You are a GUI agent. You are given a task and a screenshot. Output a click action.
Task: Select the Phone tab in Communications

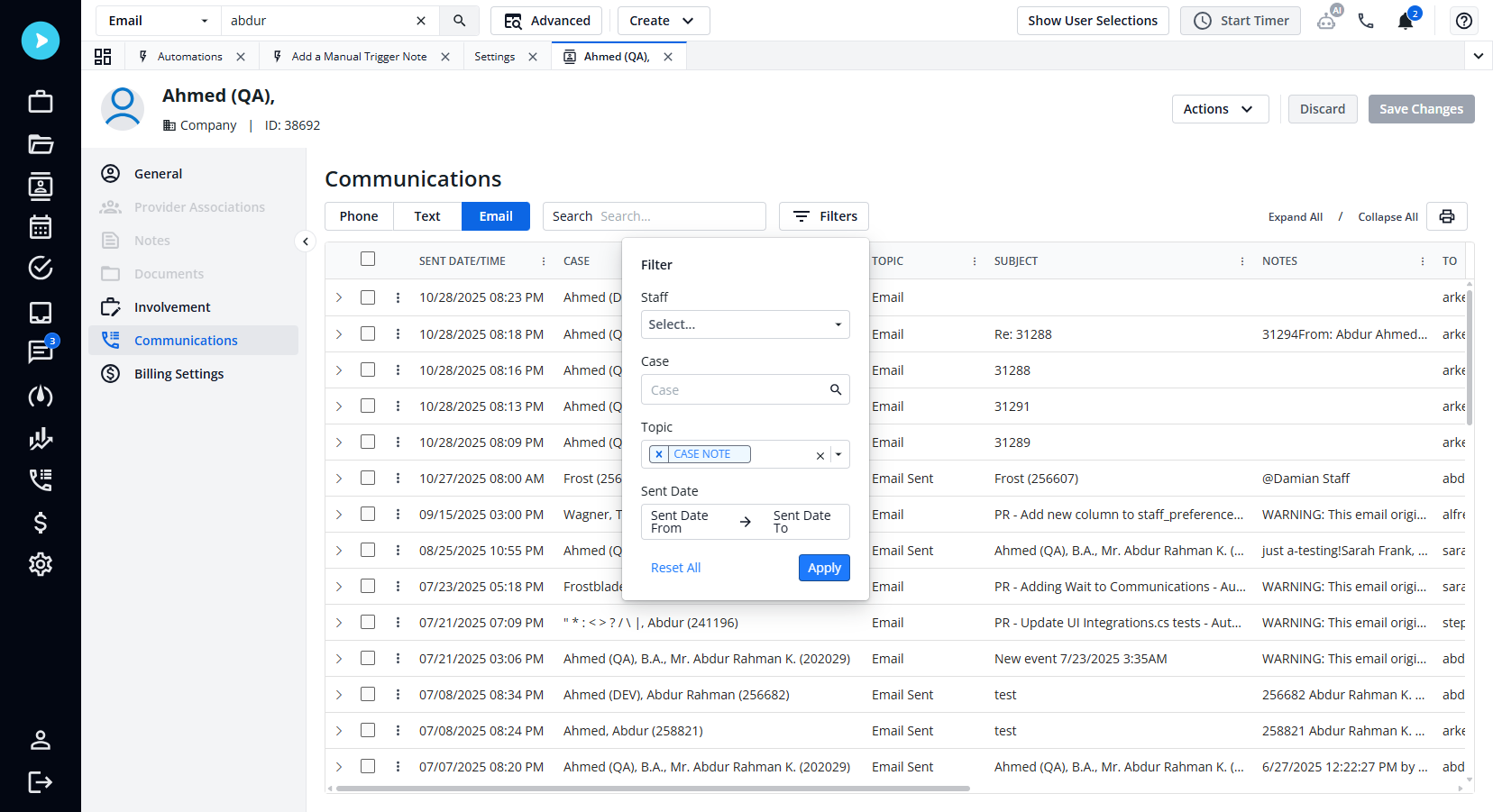(x=358, y=216)
